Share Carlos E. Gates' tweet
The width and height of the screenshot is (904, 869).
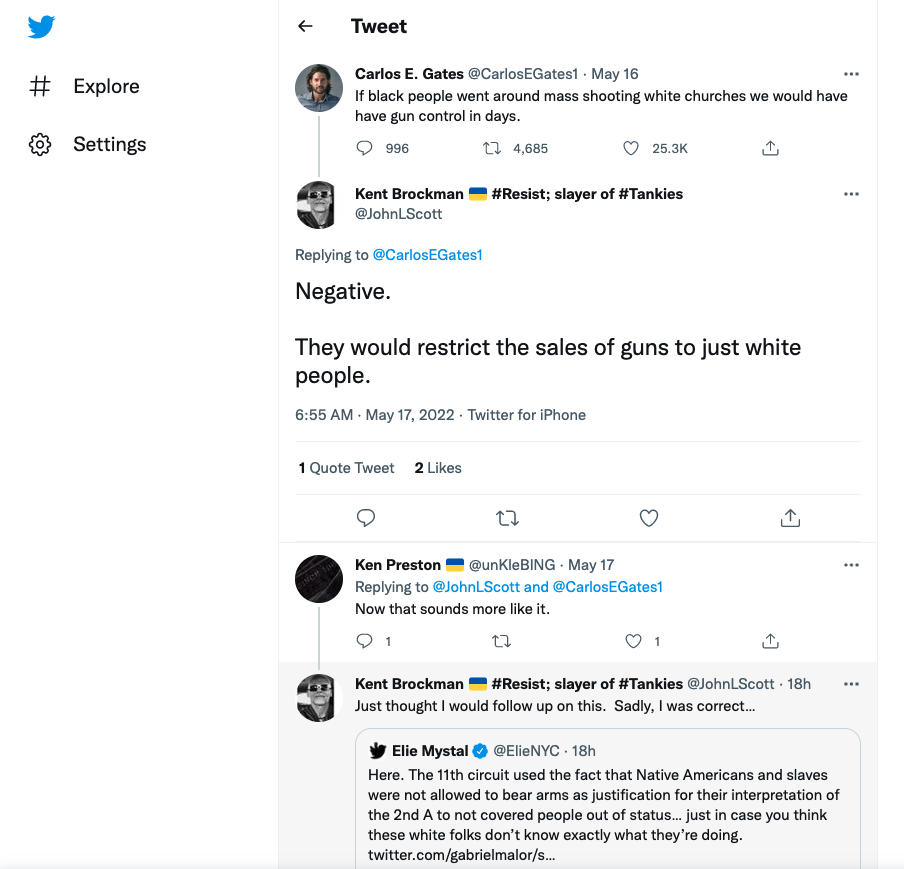pos(770,148)
